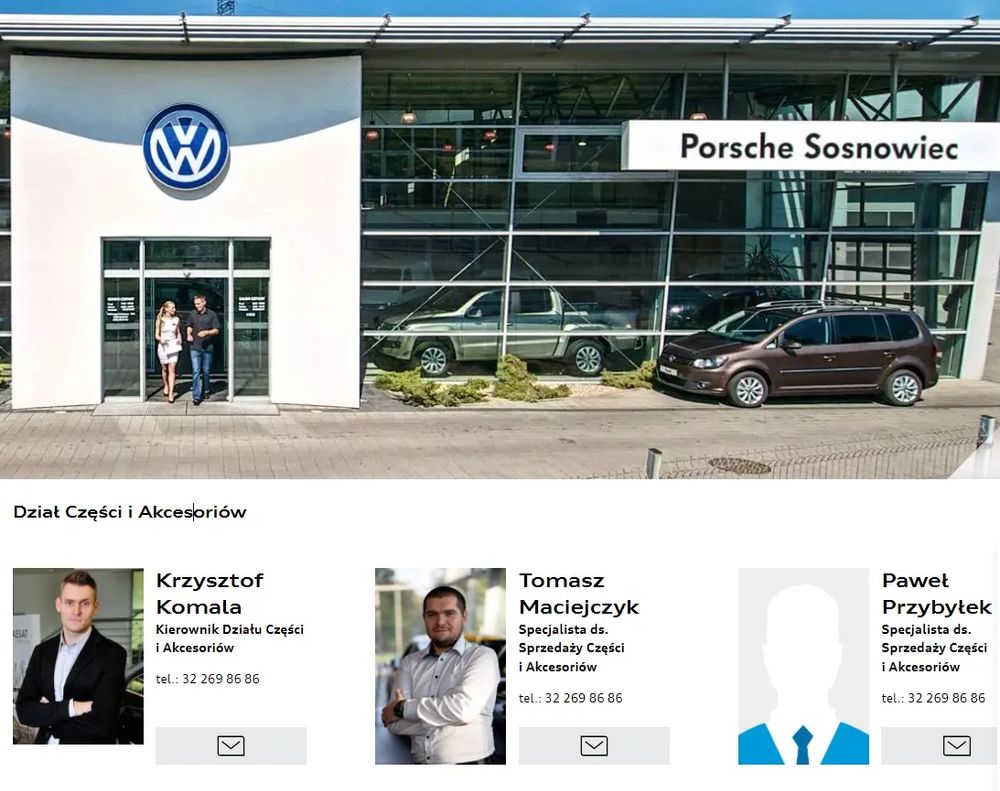
Task: Click the brown Volkswagen van in the photo
Action: (x=798, y=354)
